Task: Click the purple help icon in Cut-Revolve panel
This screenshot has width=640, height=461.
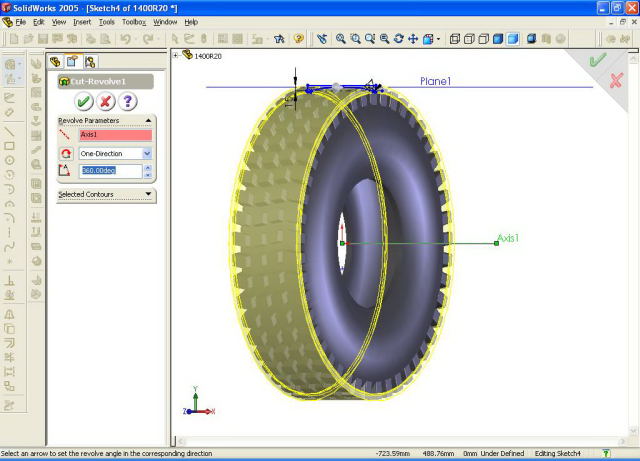Action: (126, 101)
